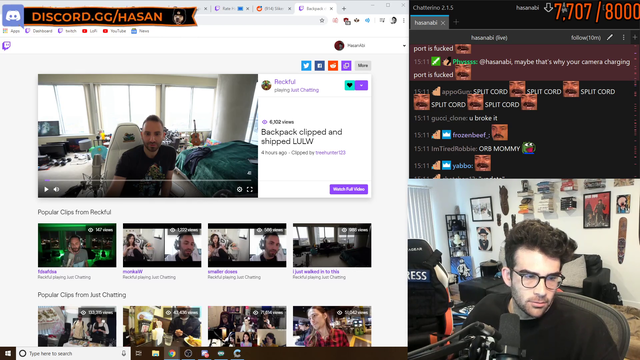Open the fdsafdsa clip thumbnail
Viewport: 640px width, 360px height.
(x=77, y=245)
